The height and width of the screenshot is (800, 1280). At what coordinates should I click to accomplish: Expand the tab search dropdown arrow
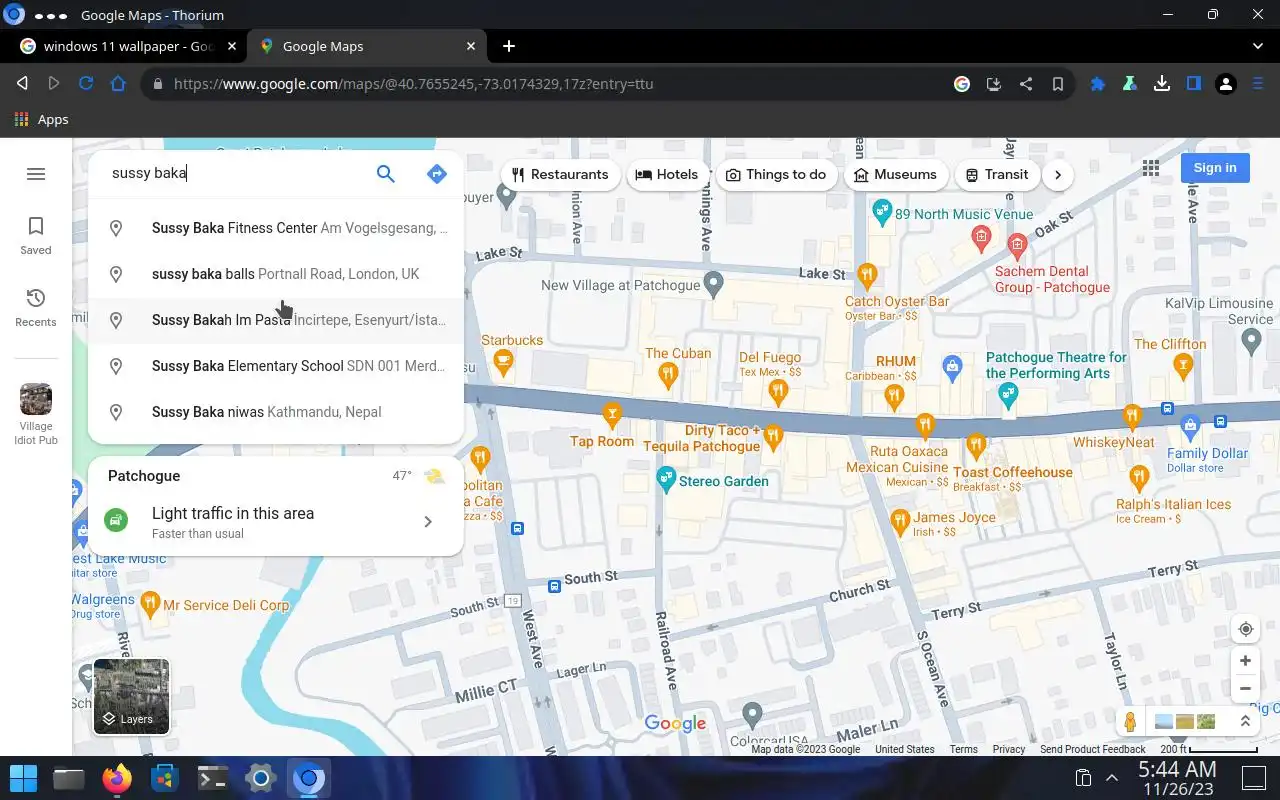pos(1258,46)
